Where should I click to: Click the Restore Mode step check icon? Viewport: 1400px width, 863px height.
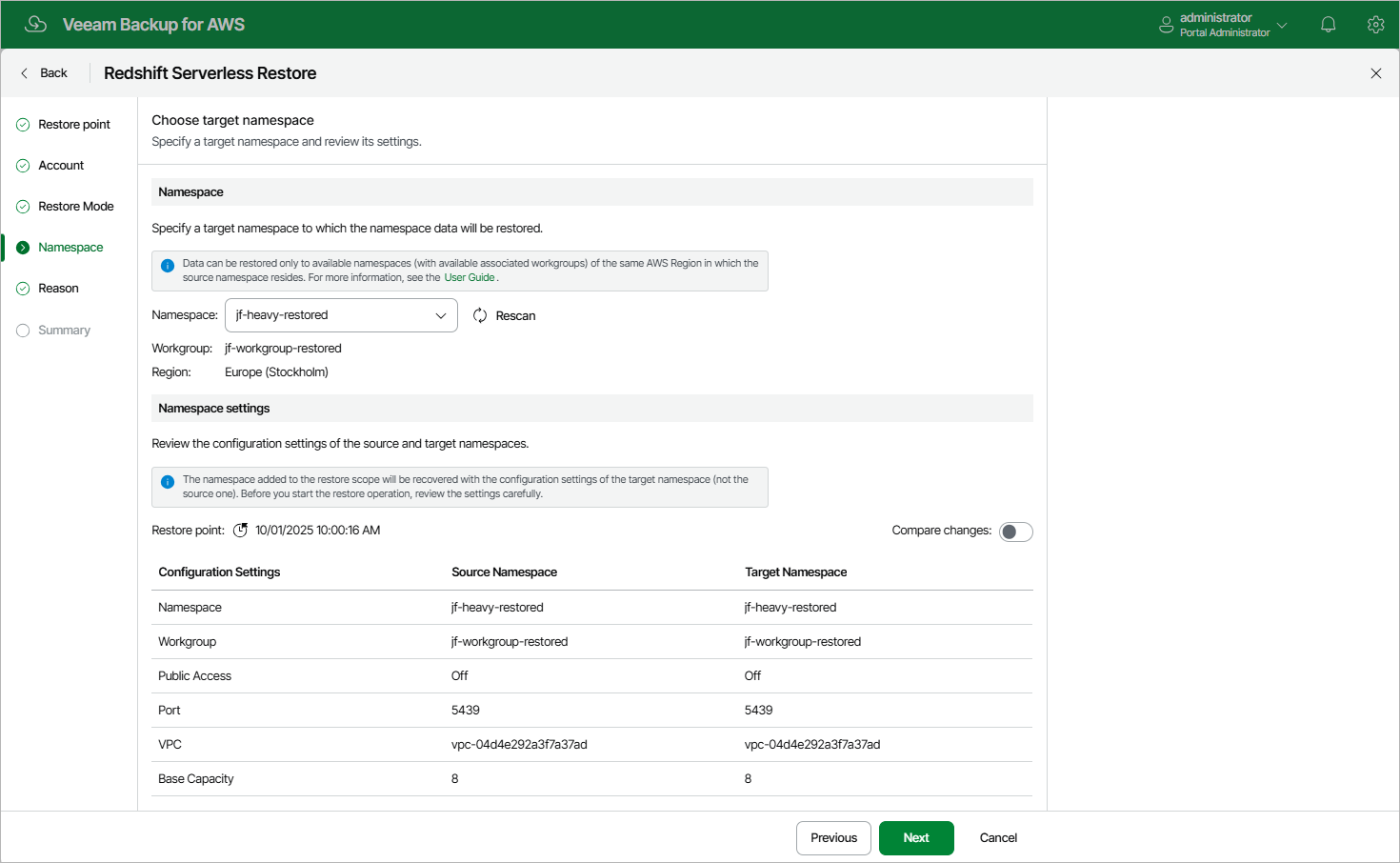coord(23,207)
